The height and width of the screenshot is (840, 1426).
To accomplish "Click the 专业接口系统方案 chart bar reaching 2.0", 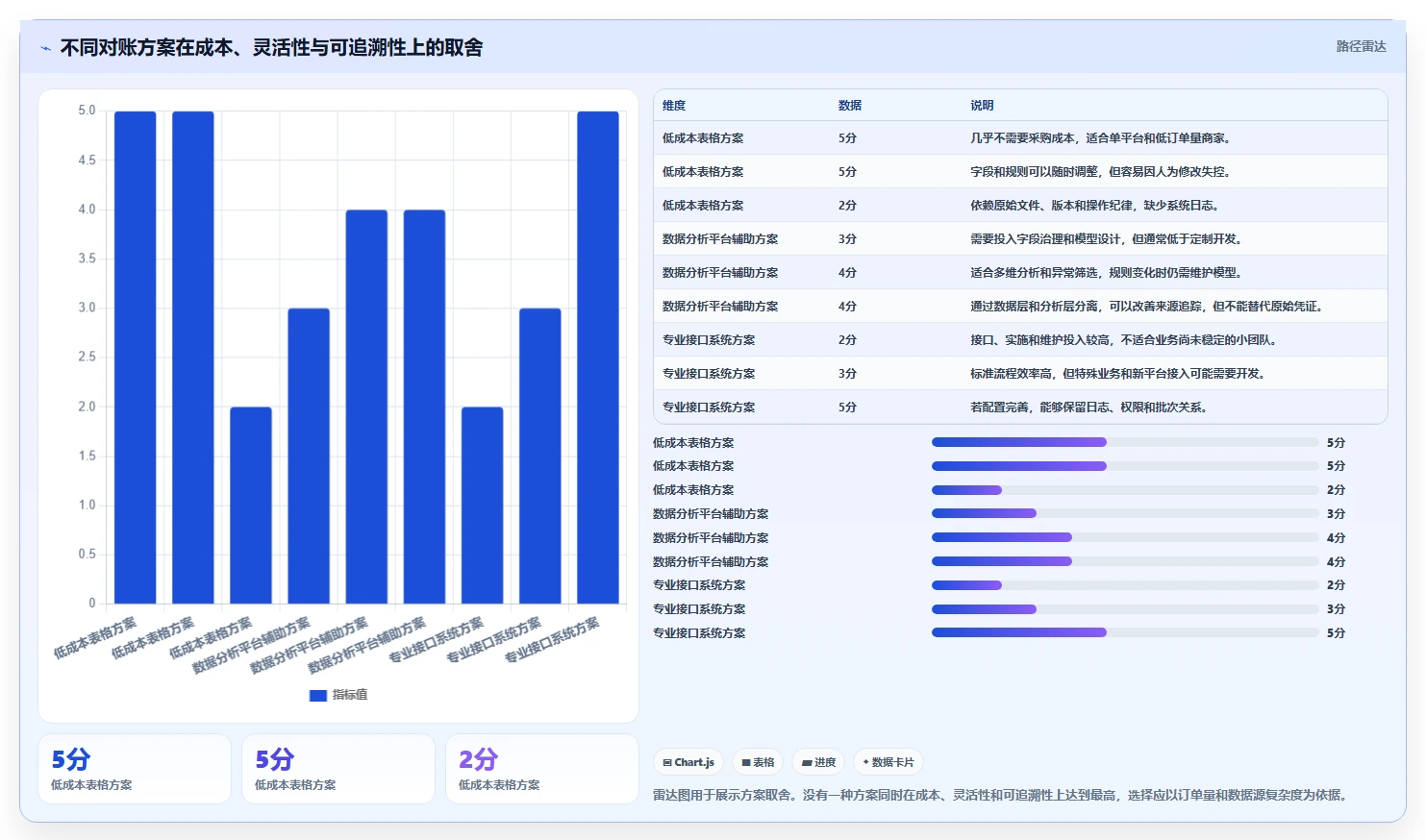I will pos(482,506).
